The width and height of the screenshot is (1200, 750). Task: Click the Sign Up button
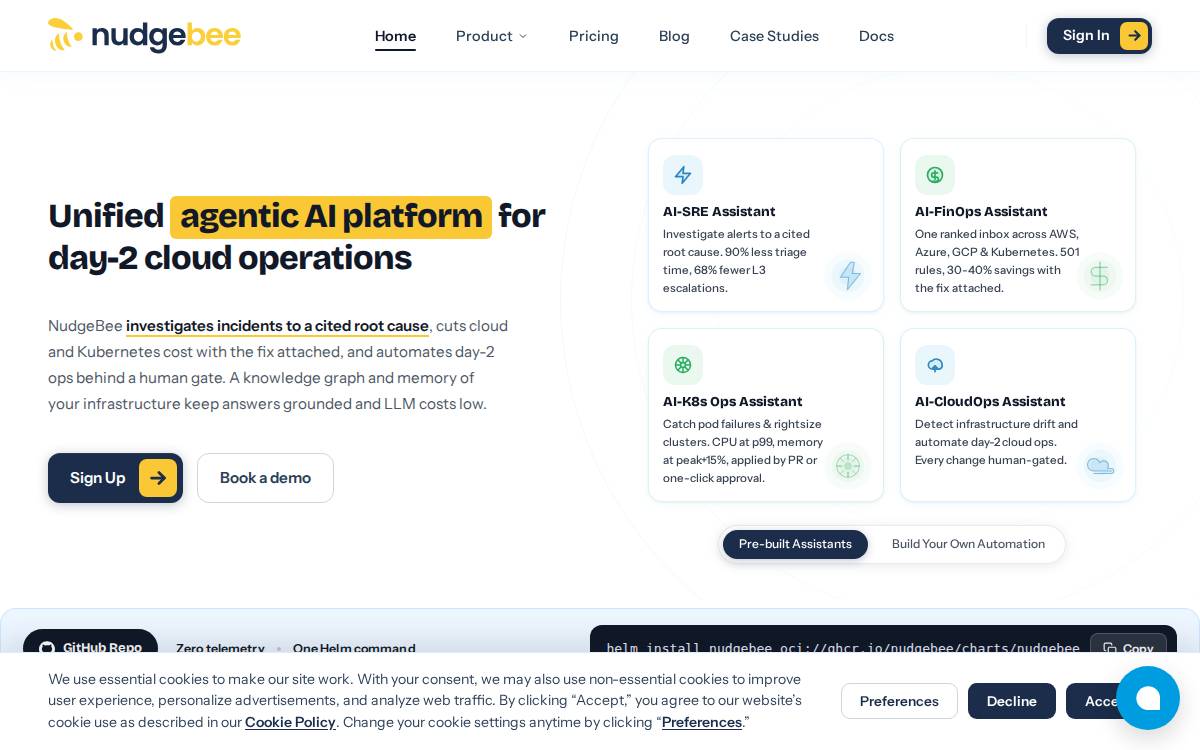(x=115, y=478)
